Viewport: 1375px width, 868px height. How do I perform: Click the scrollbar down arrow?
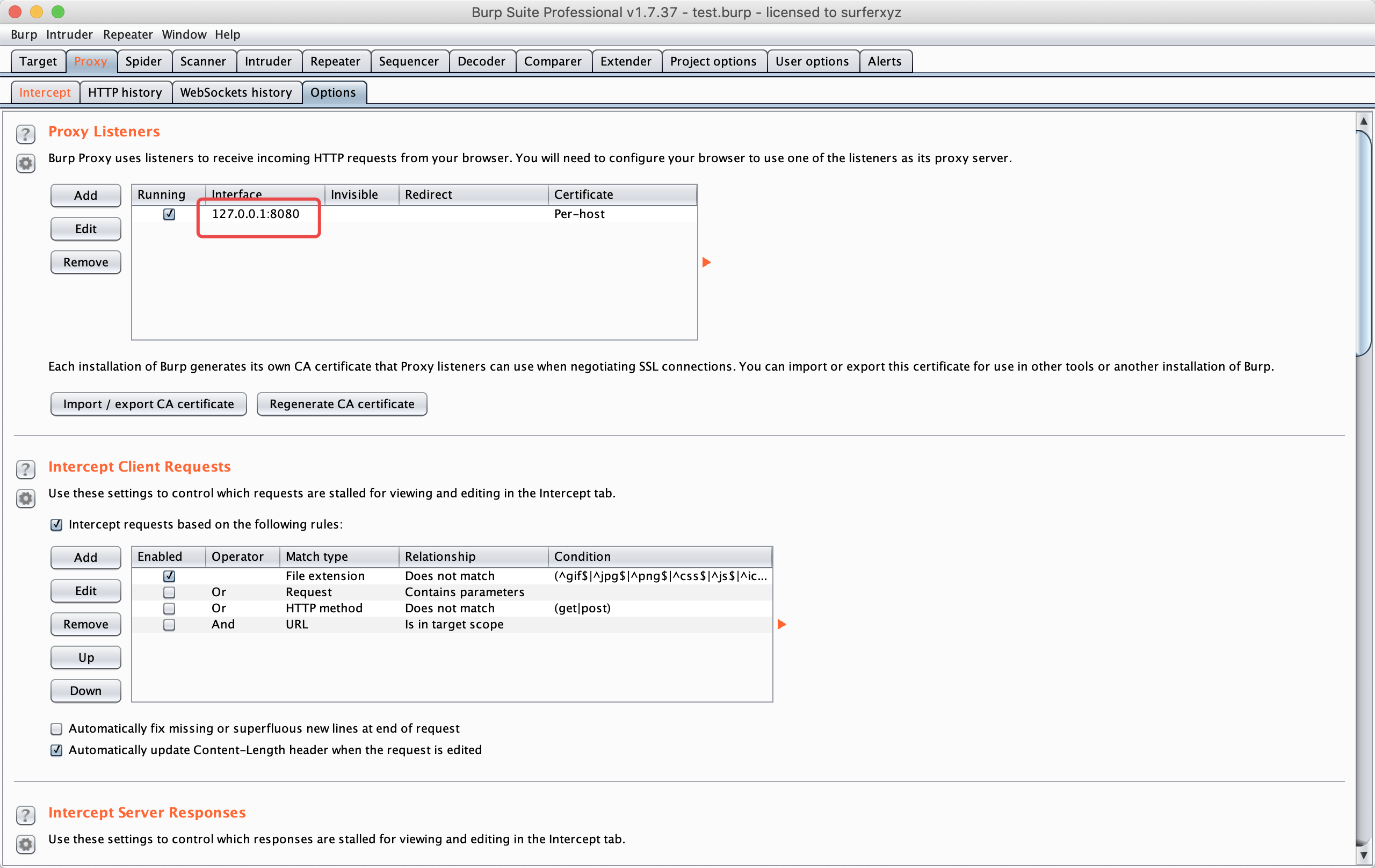[1364, 856]
